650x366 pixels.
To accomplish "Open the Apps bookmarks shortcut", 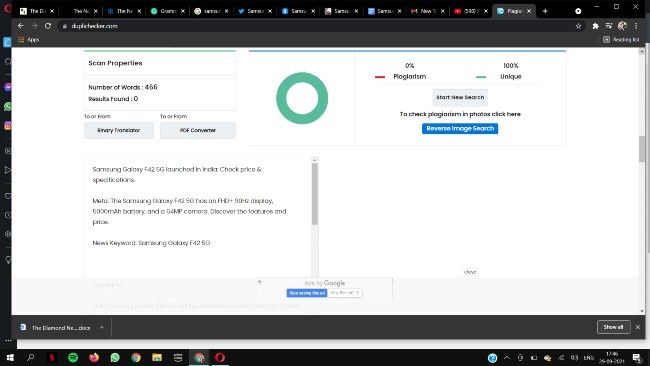I will tap(29, 40).
